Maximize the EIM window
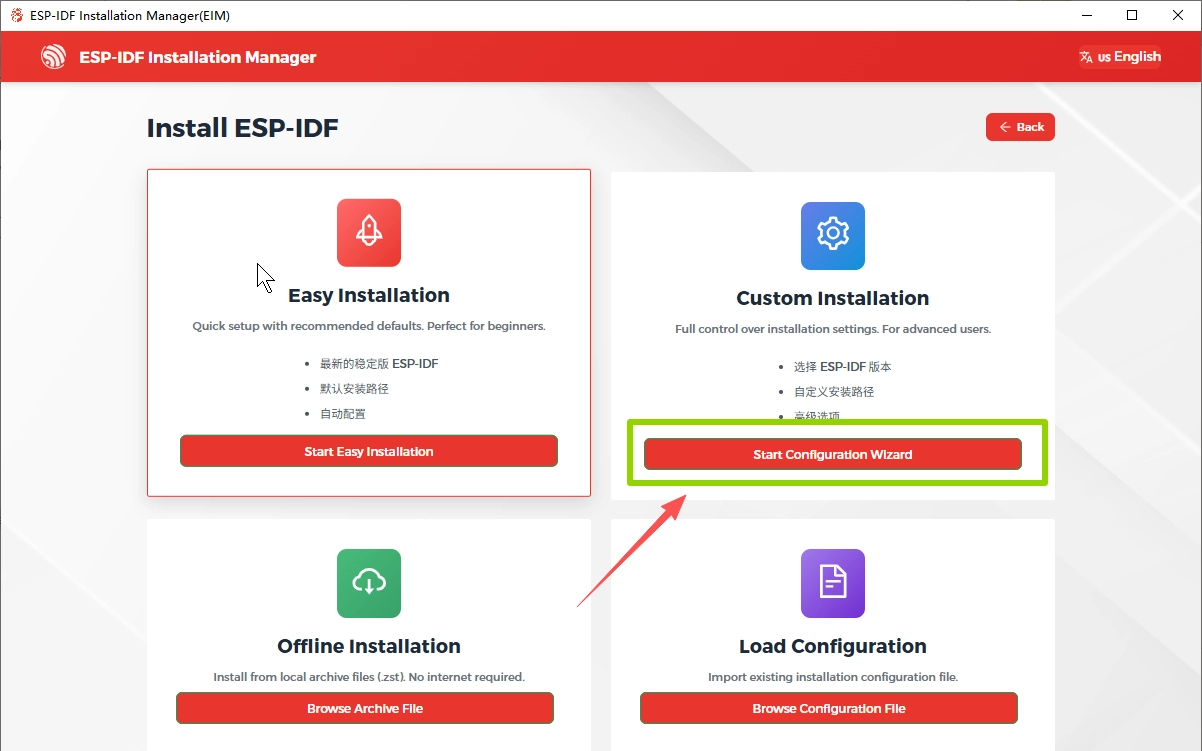This screenshot has height=751, width=1202. [x=1132, y=15]
